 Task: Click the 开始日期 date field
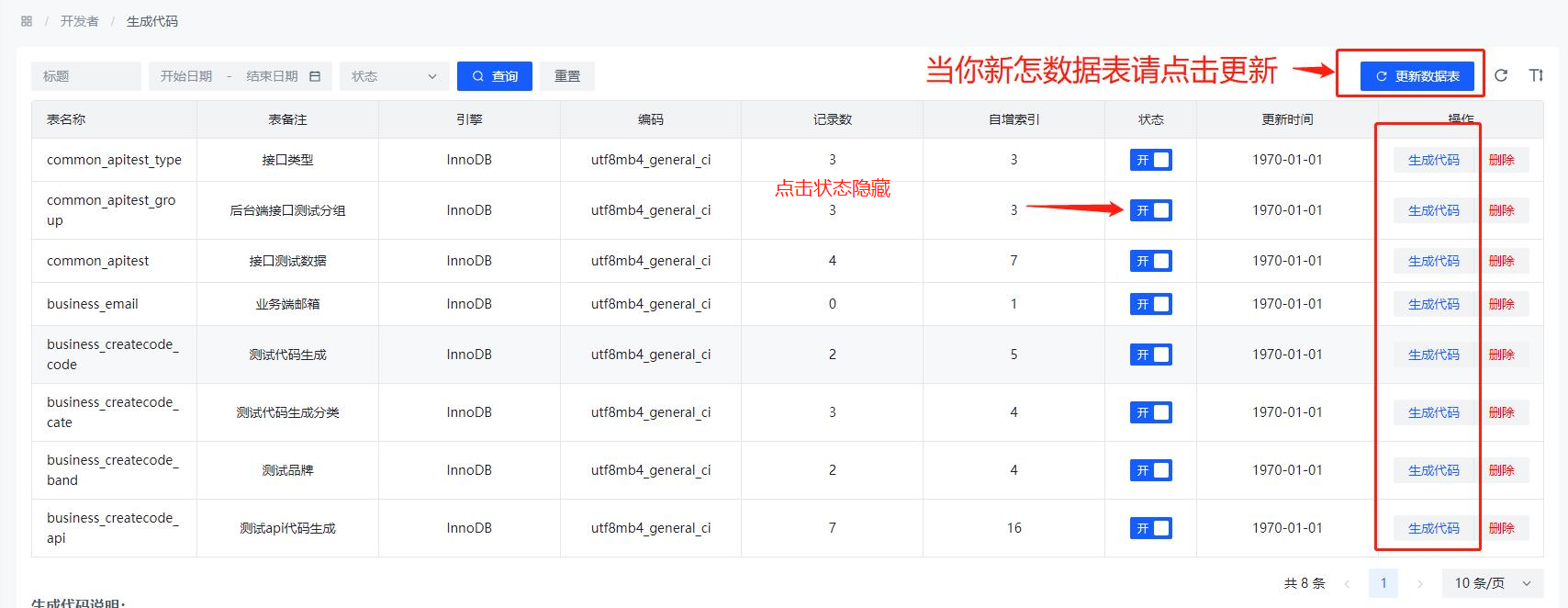pyautogui.click(x=186, y=76)
